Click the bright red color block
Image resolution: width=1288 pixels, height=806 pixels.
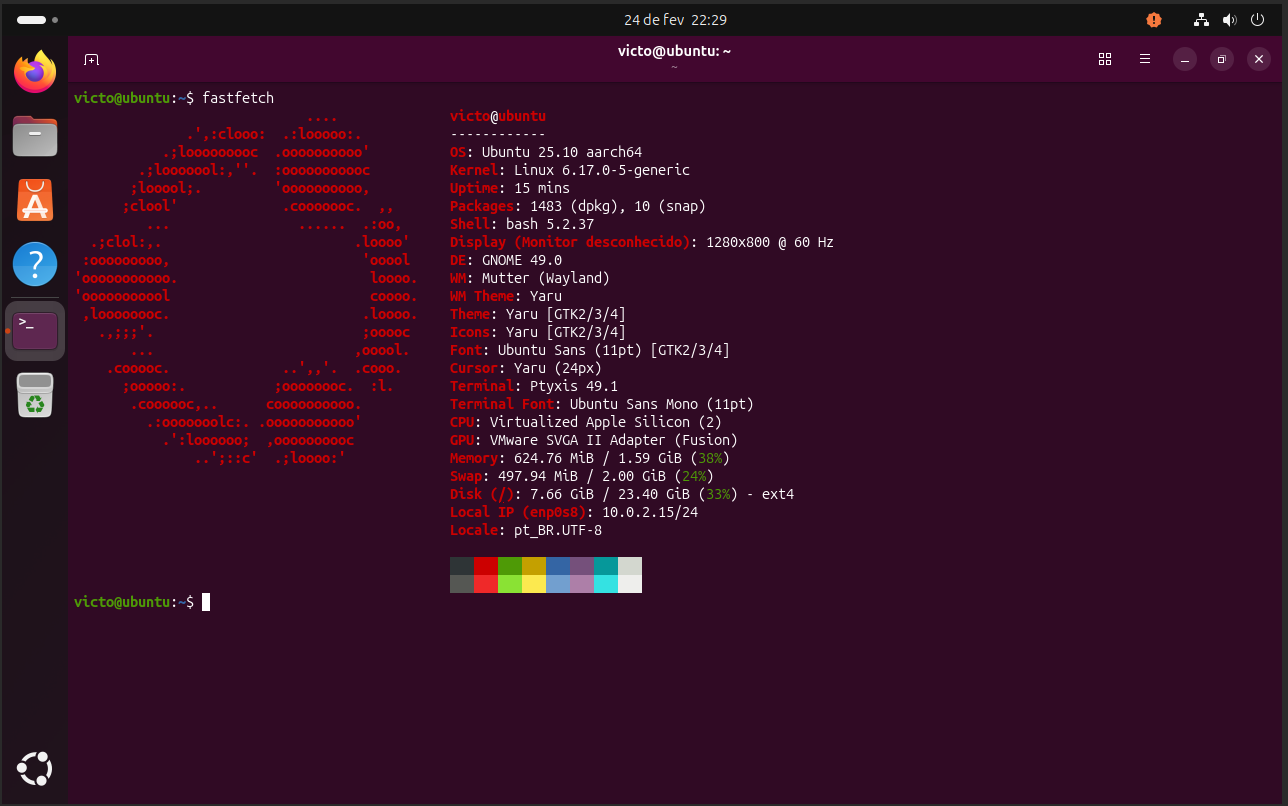(x=486, y=584)
